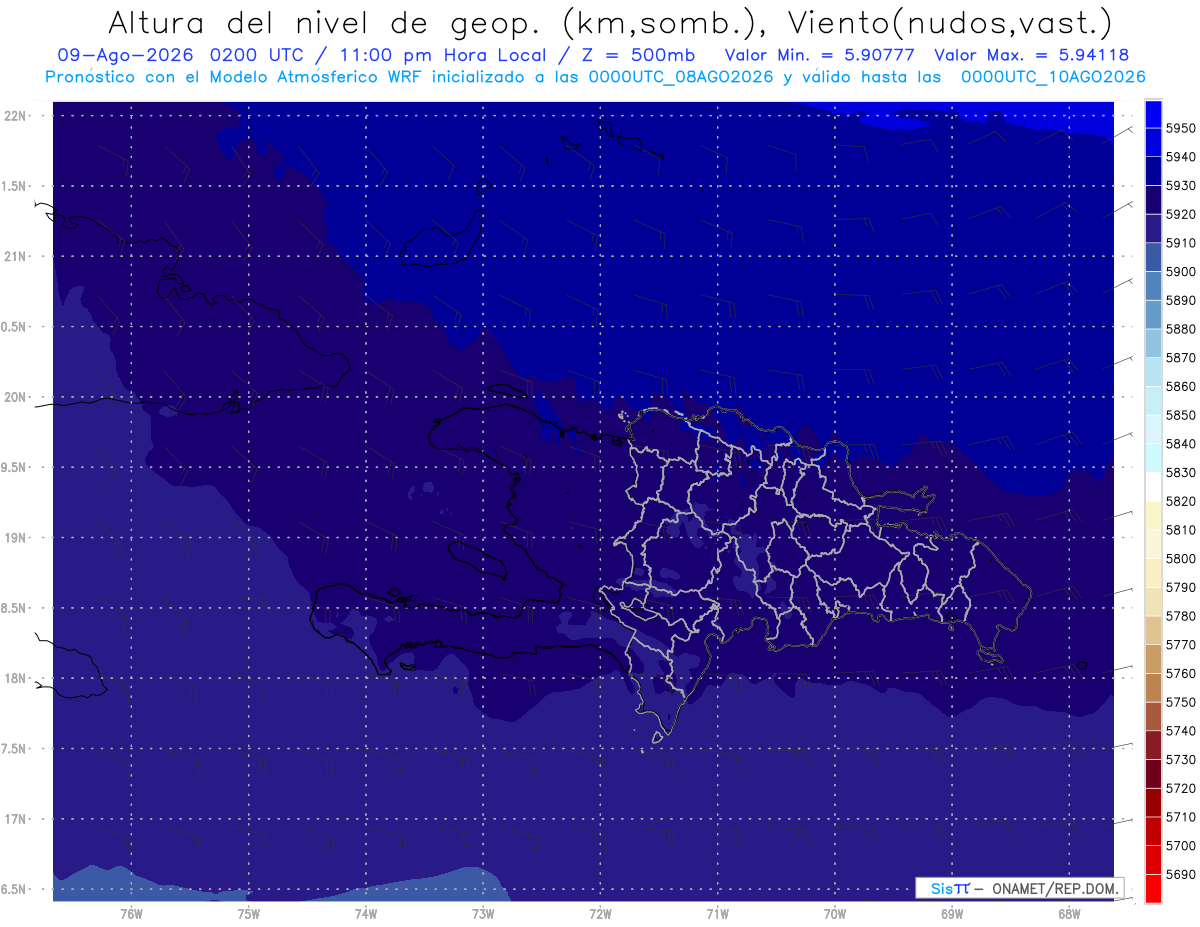
Task: Click the 68W longitude label
Action: tap(1069, 913)
